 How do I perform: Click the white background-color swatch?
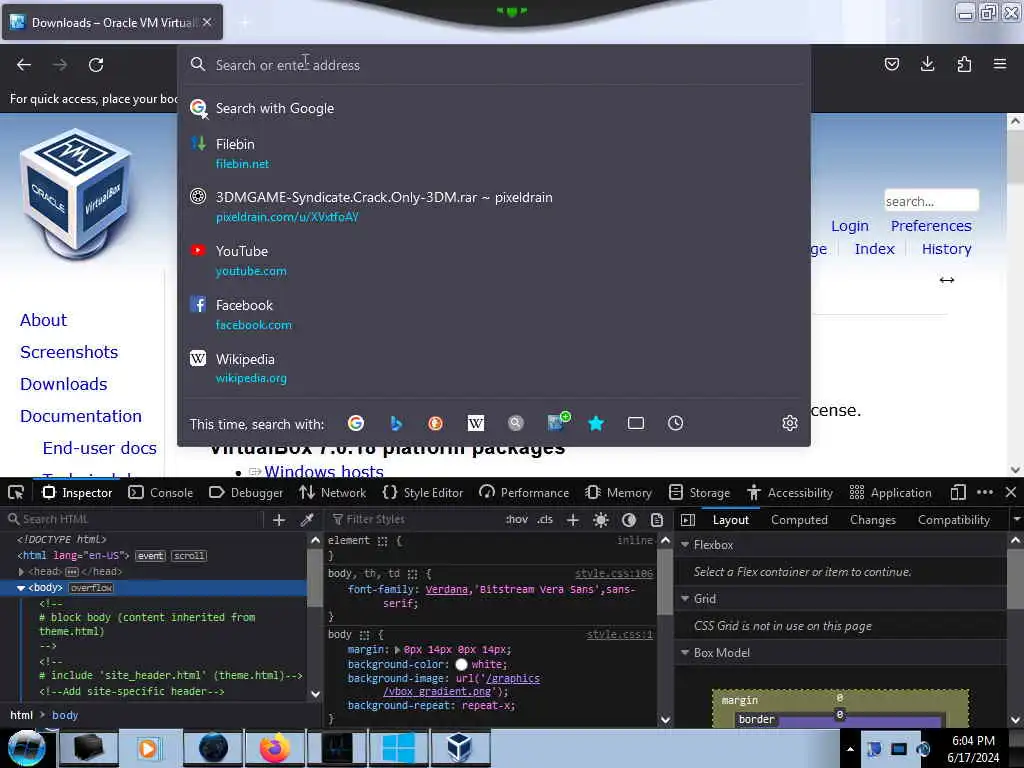[x=461, y=664]
